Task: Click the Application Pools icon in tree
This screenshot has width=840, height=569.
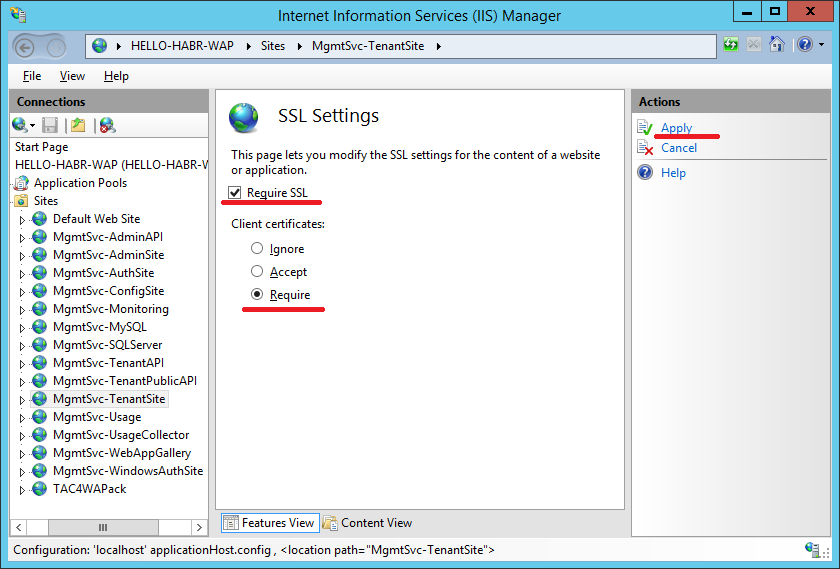Action: [x=21, y=183]
